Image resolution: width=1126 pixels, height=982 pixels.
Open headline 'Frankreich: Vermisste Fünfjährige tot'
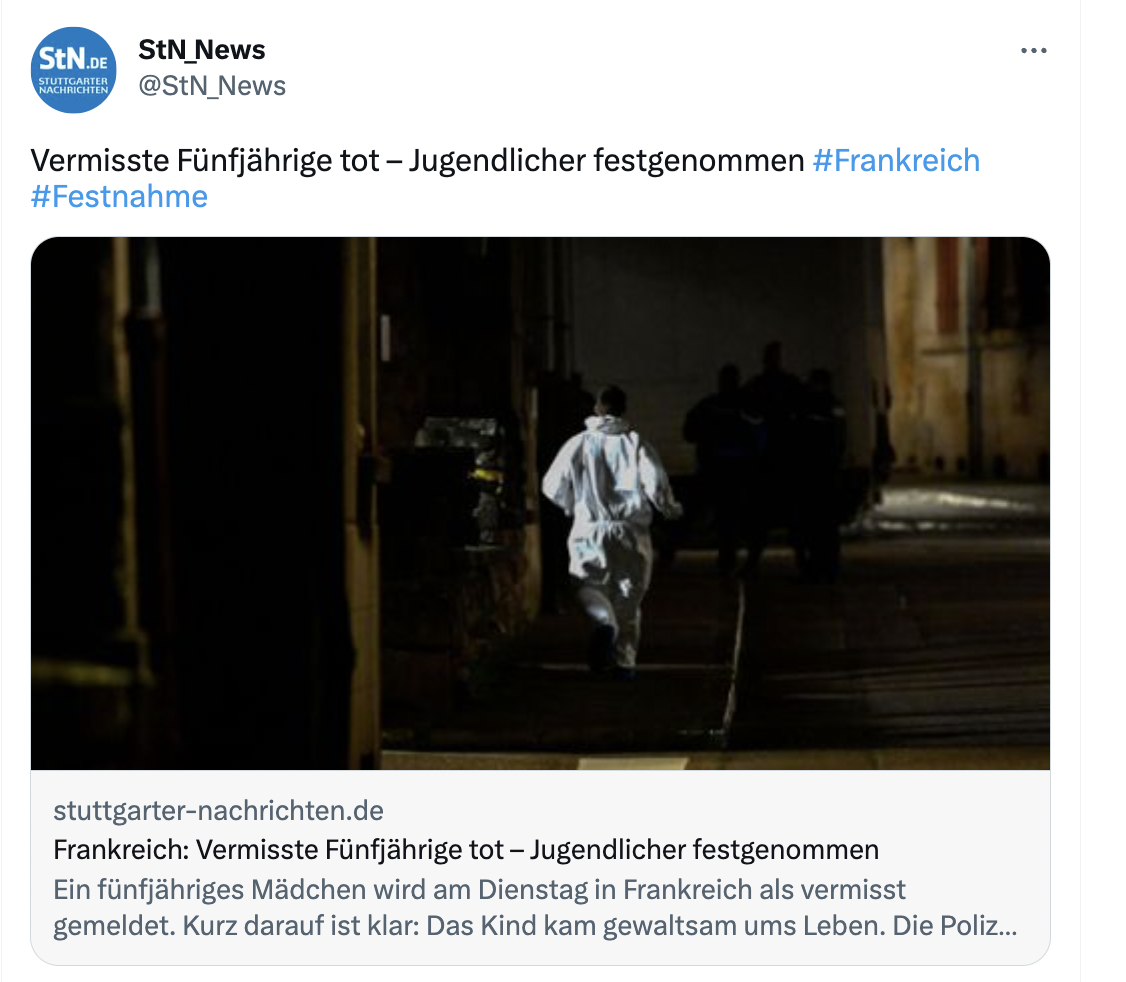coord(279,850)
